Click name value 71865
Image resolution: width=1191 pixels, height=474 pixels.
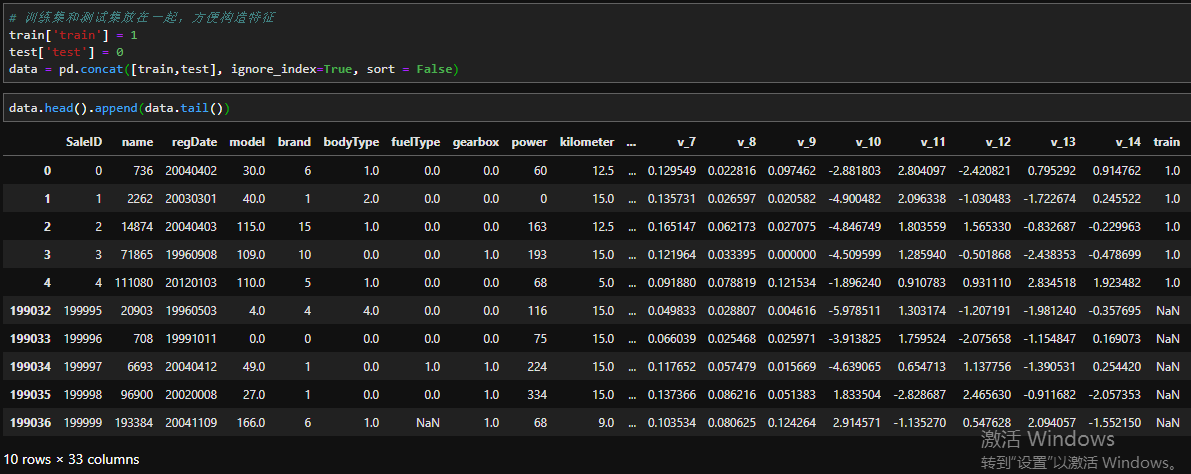pos(136,254)
